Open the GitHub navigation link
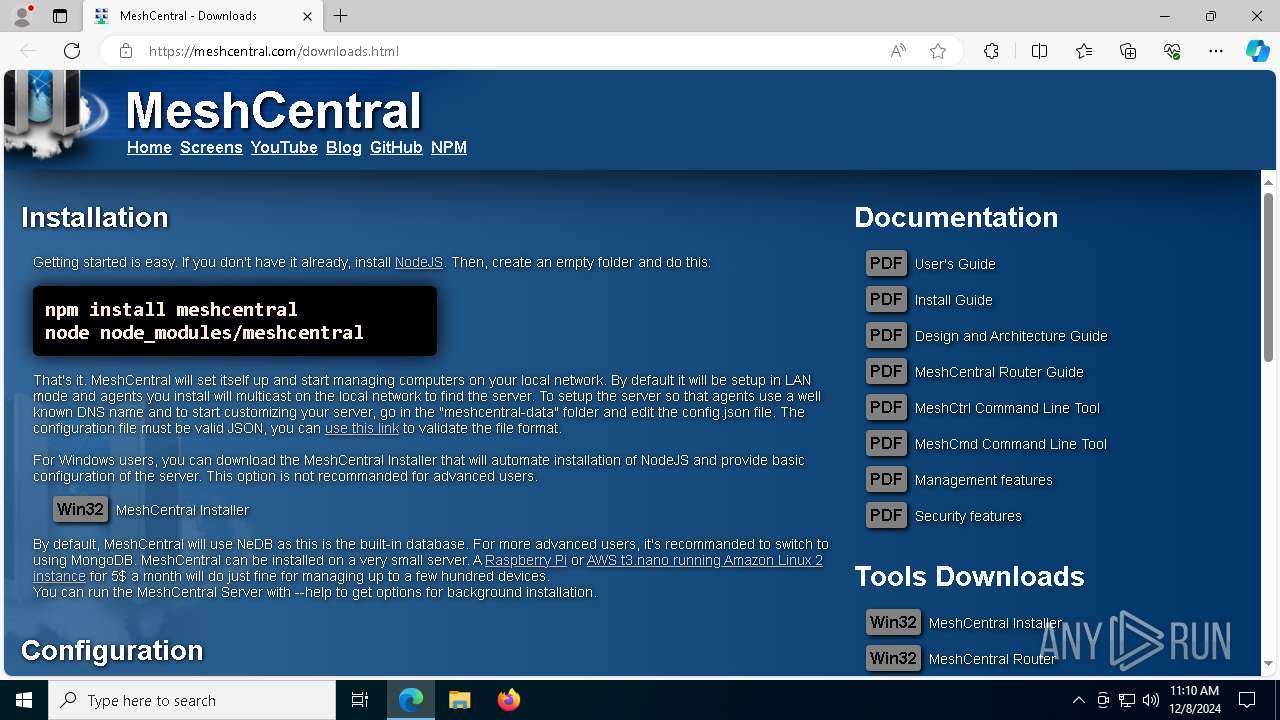Image resolution: width=1280 pixels, height=720 pixels. click(396, 147)
